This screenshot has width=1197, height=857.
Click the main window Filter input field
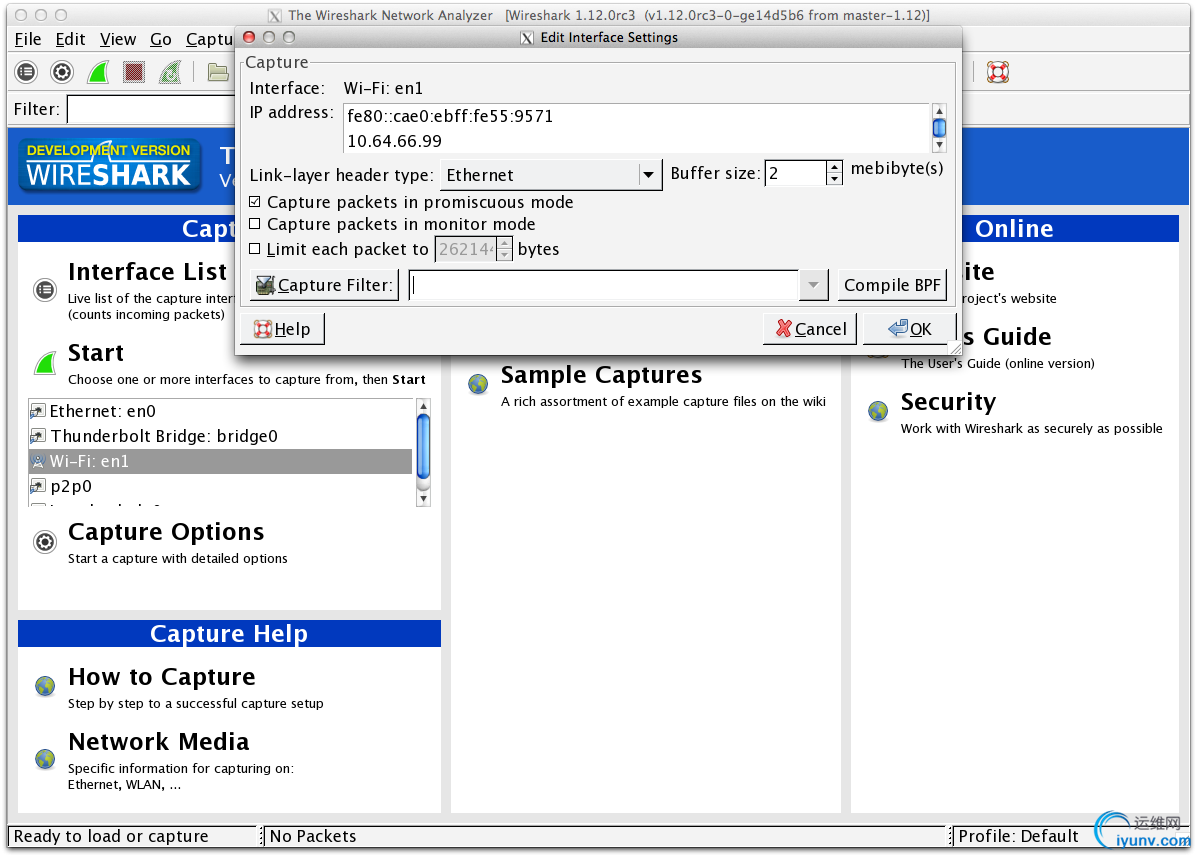click(151, 109)
